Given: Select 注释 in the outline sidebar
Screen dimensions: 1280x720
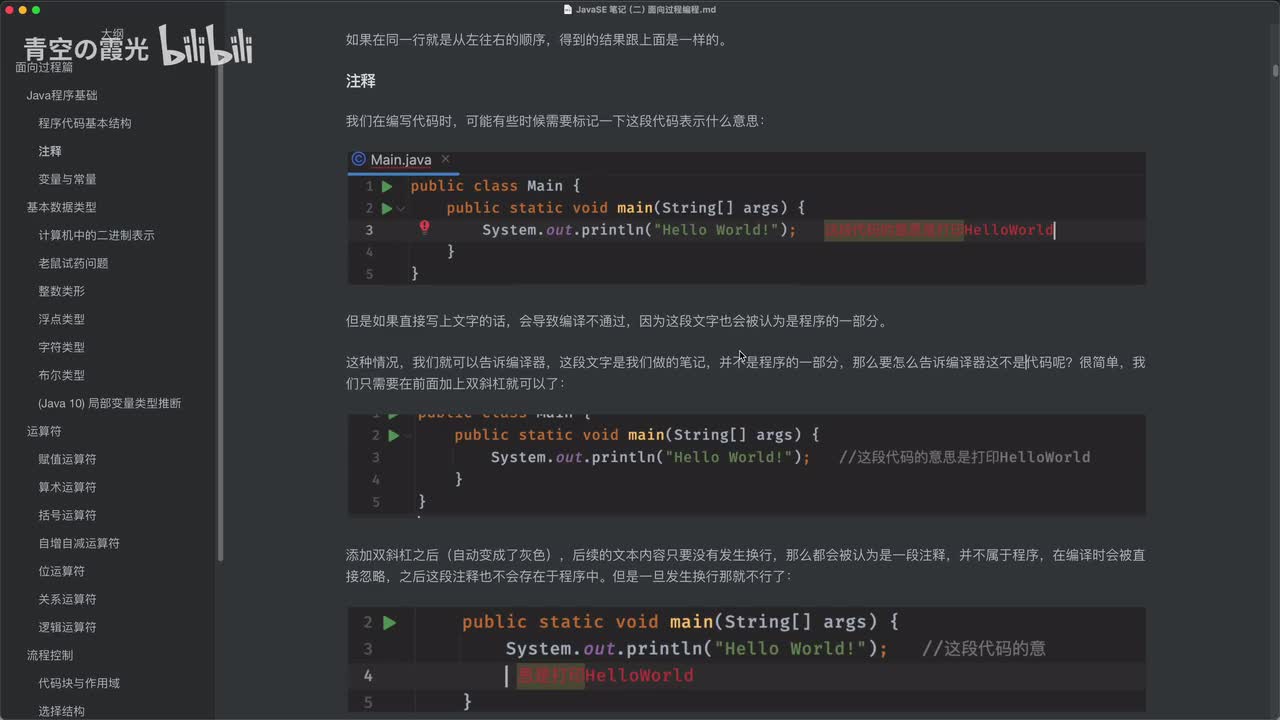Looking at the screenshot, I should click(x=50, y=151).
